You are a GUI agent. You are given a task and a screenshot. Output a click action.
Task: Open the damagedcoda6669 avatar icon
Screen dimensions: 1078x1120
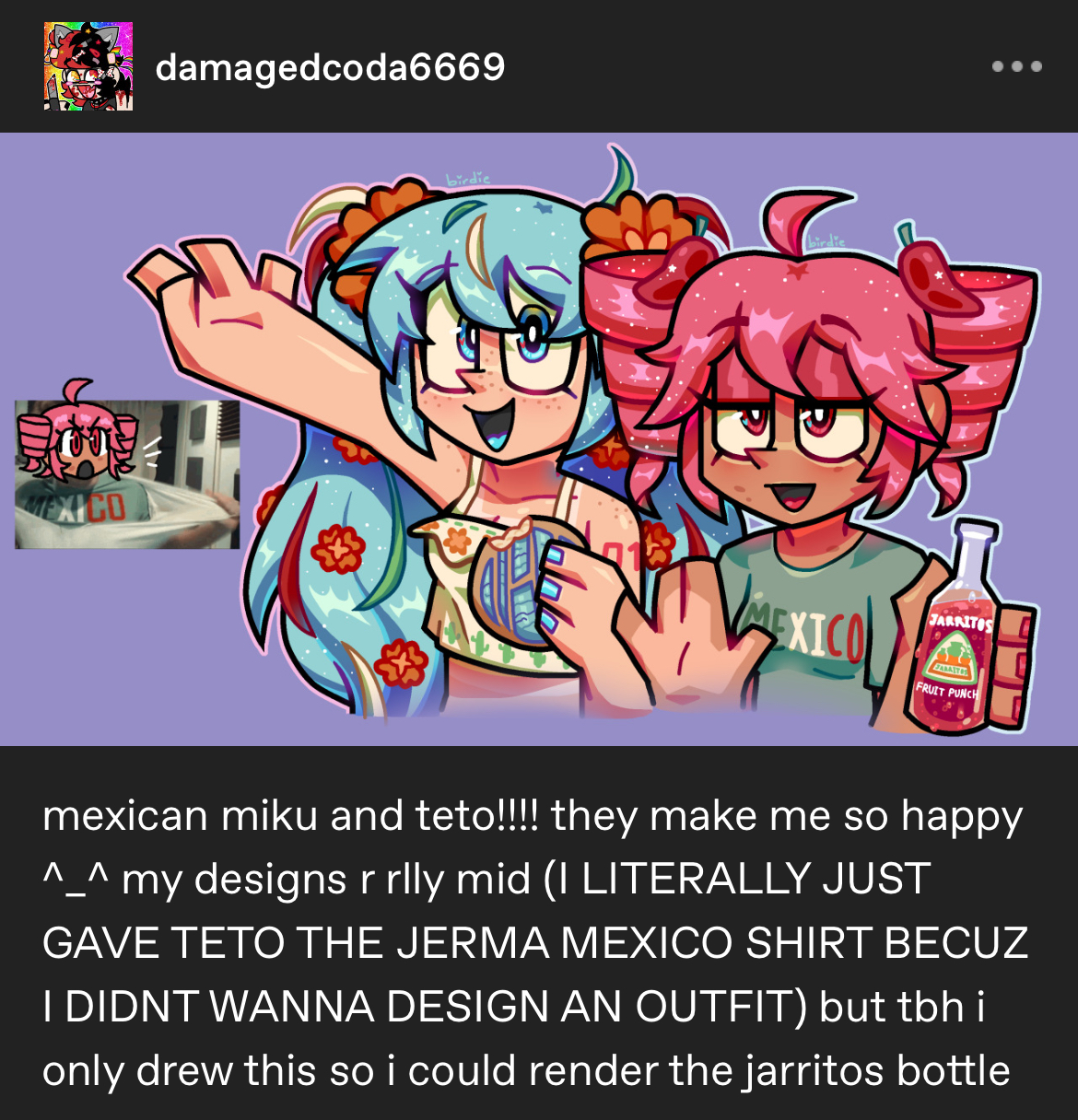[88, 66]
